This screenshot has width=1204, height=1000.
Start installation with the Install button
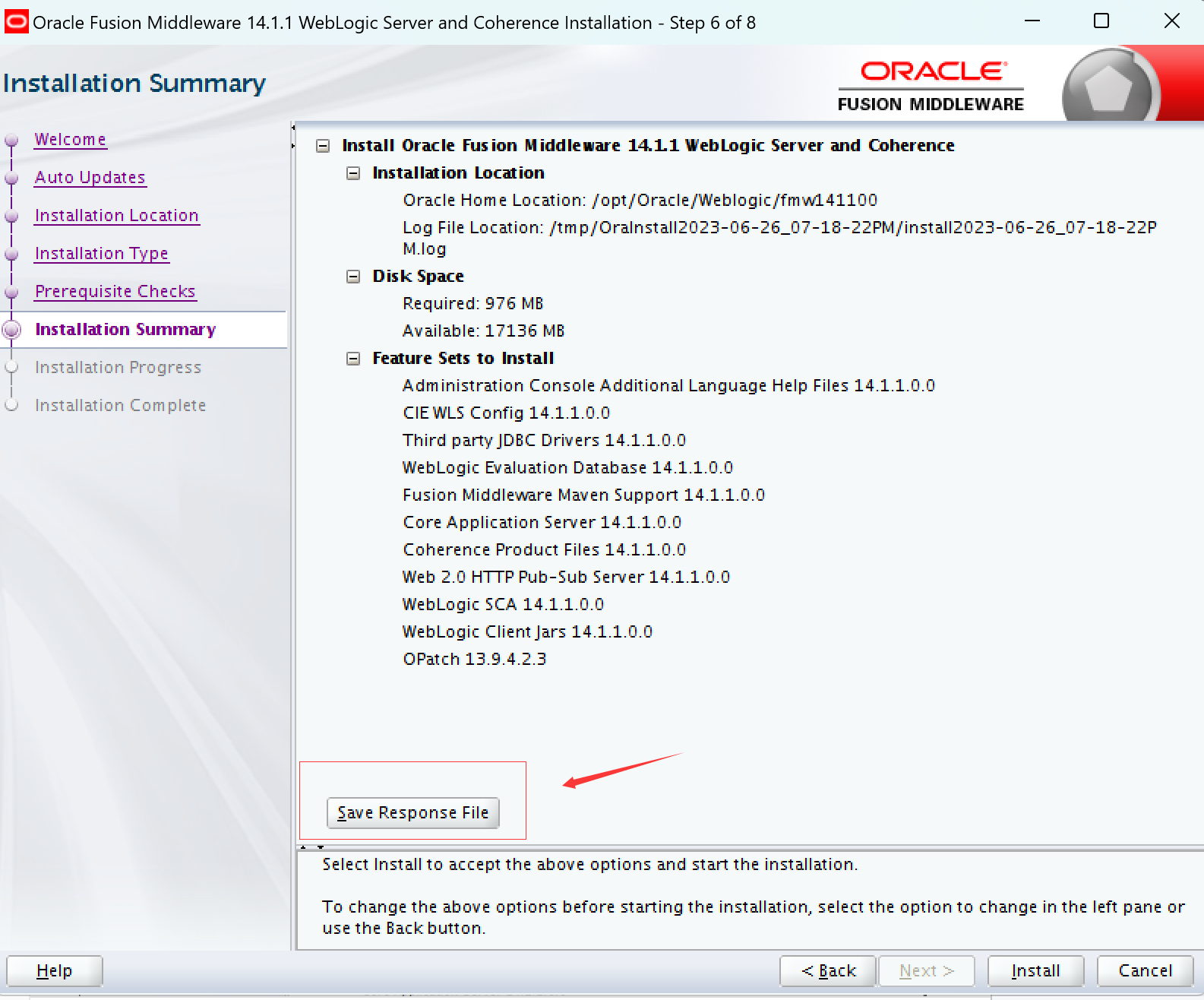[x=1035, y=971]
